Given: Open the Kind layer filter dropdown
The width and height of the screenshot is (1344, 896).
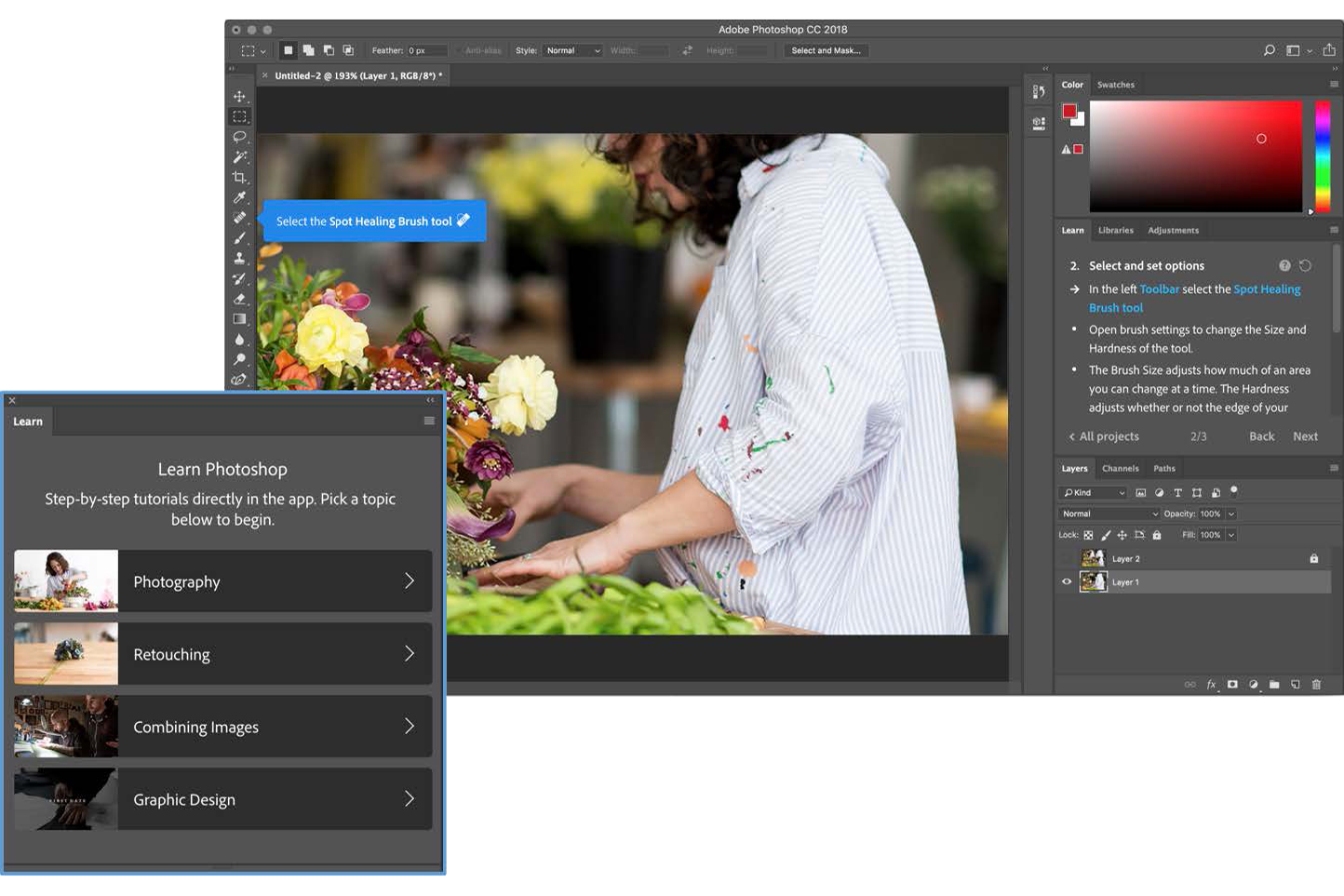Looking at the screenshot, I should (x=1093, y=493).
